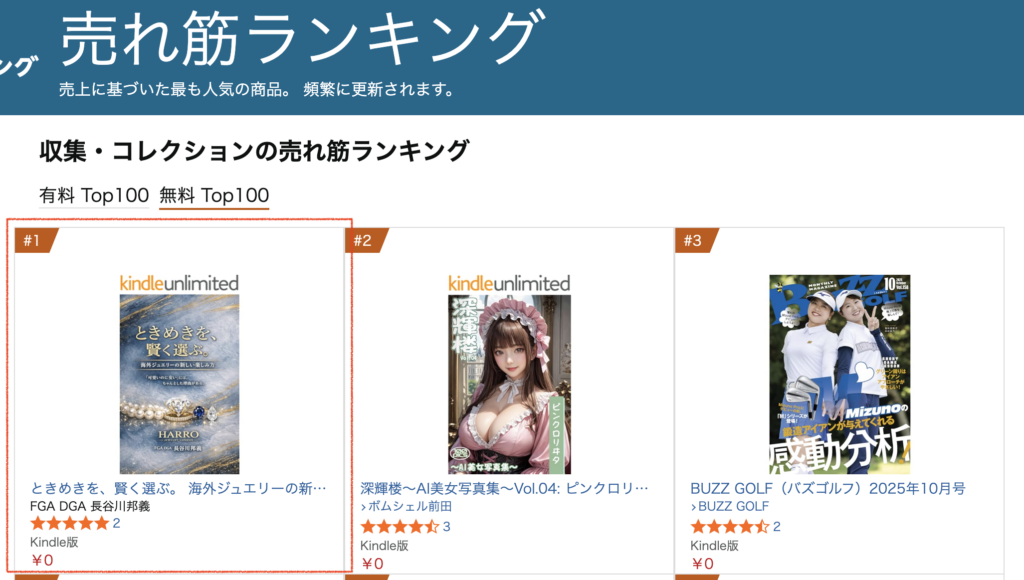Click the 深輝楼〜AI美女写真集〜Vol.04 title link
Viewport: 1024px width, 580px height.
point(504,488)
